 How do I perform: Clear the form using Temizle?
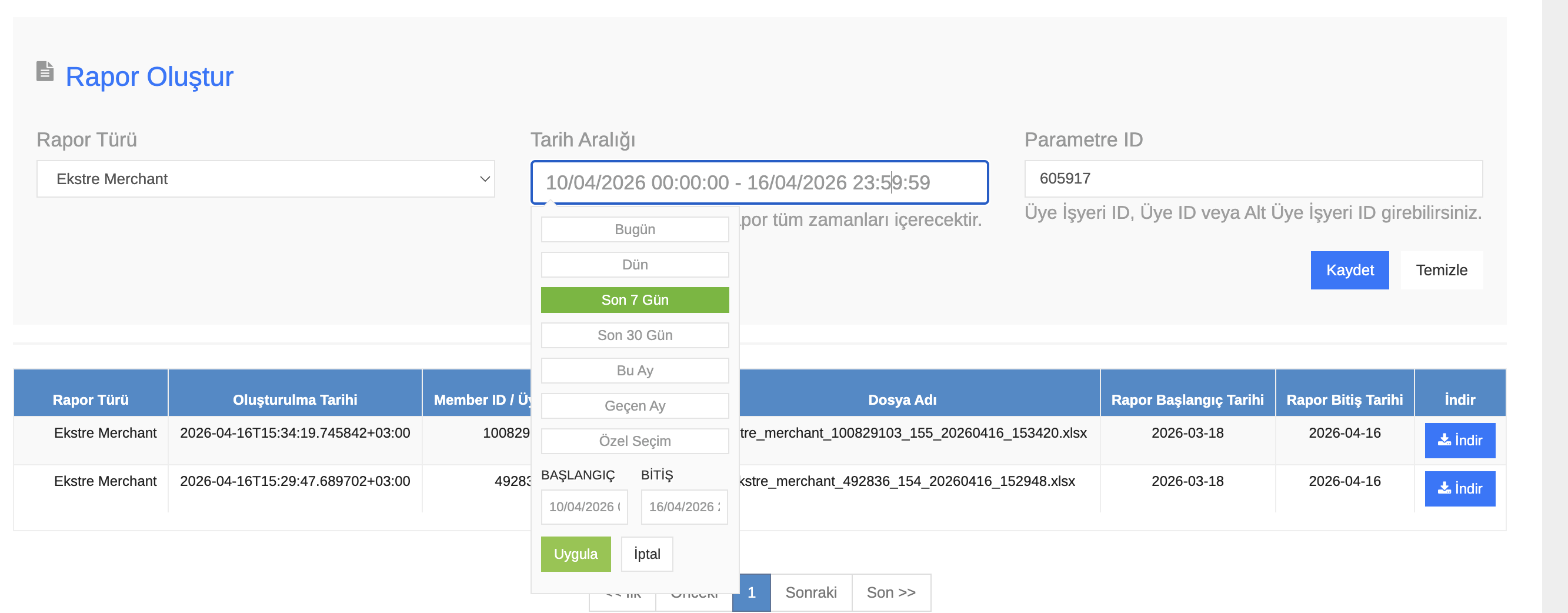pyautogui.click(x=1441, y=270)
